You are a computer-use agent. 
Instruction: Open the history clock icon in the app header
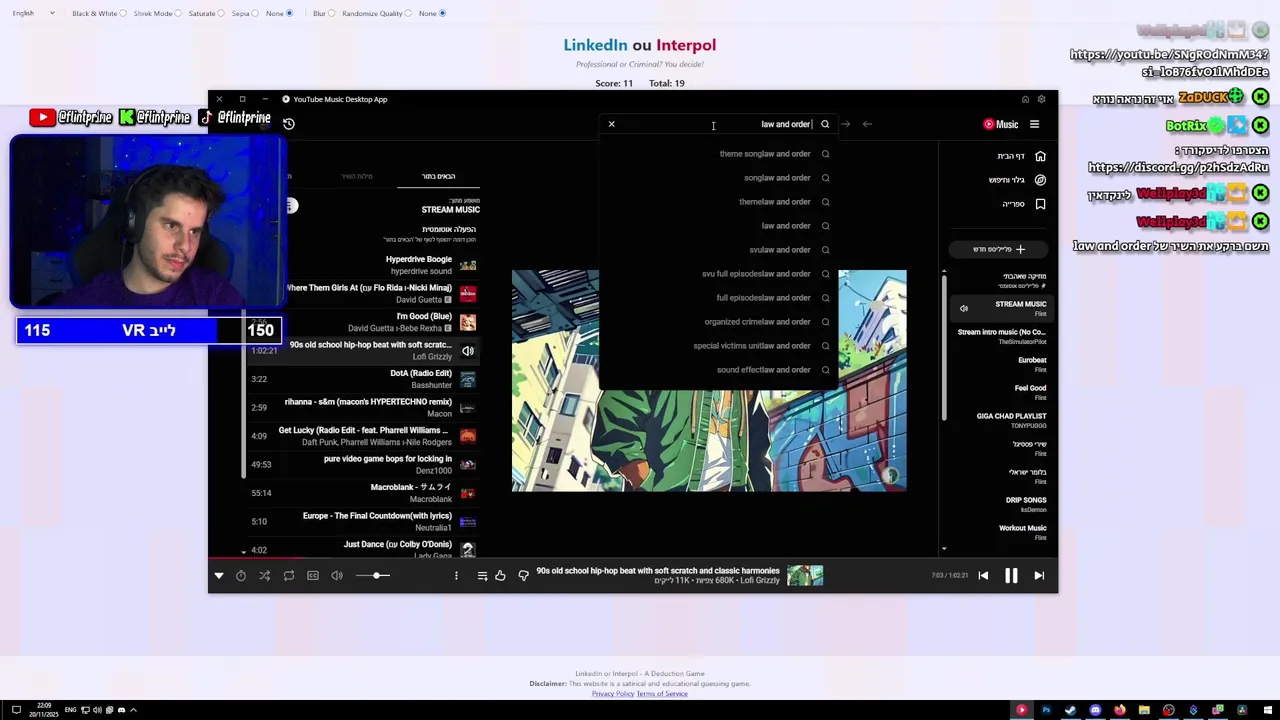tap(289, 124)
